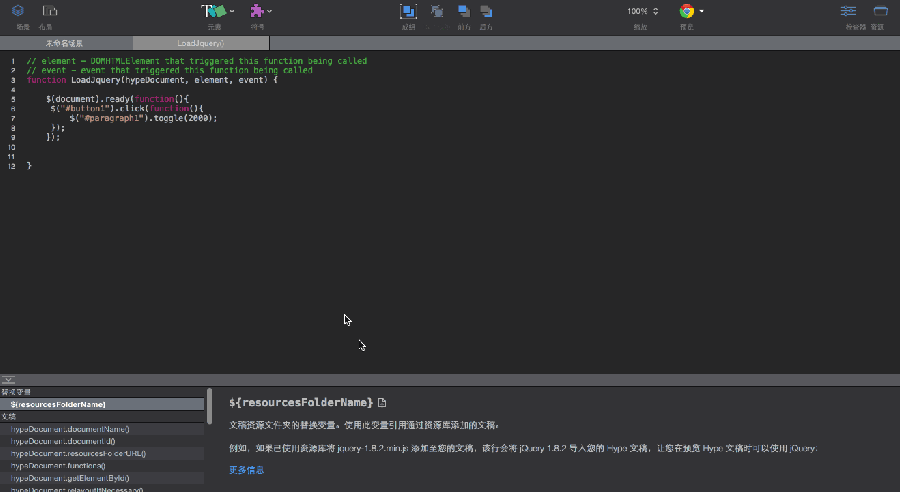Open the preview browser dropdown arrow

click(x=702, y=11)
